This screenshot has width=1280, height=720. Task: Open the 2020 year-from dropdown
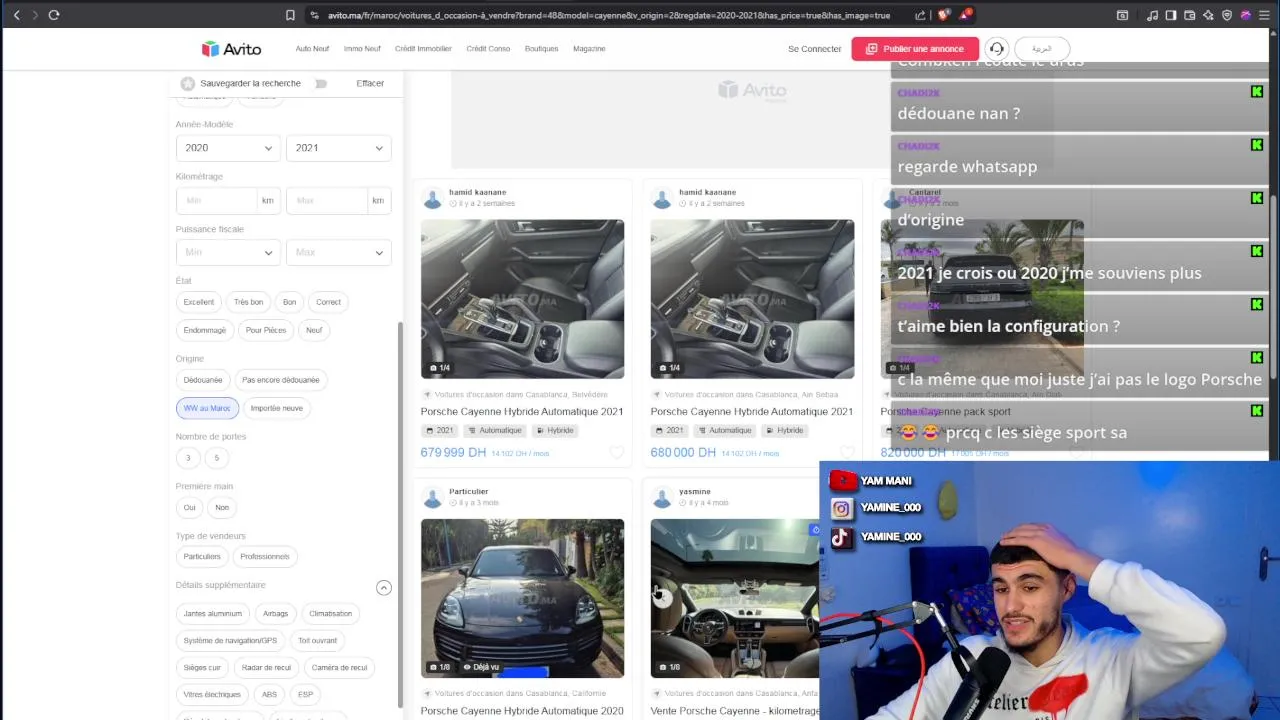point(228,148)
